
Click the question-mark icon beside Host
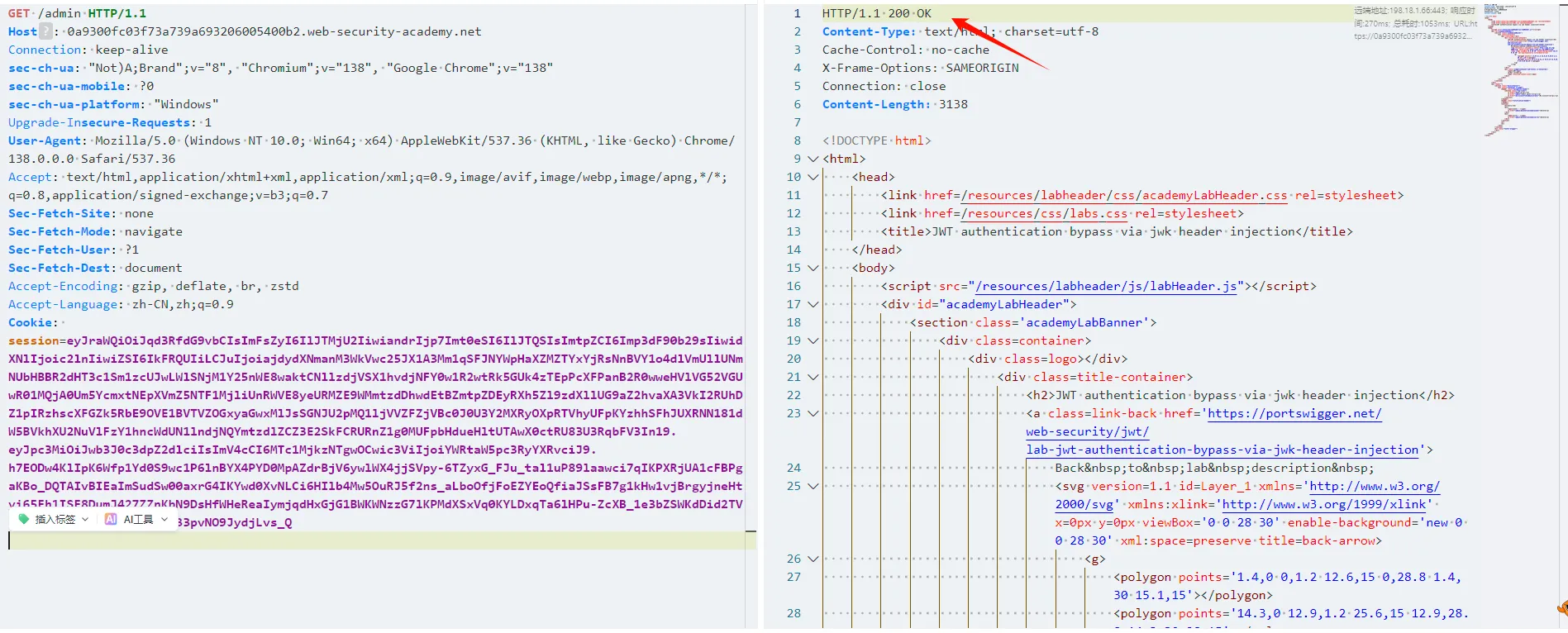click(x=46, y=31)
